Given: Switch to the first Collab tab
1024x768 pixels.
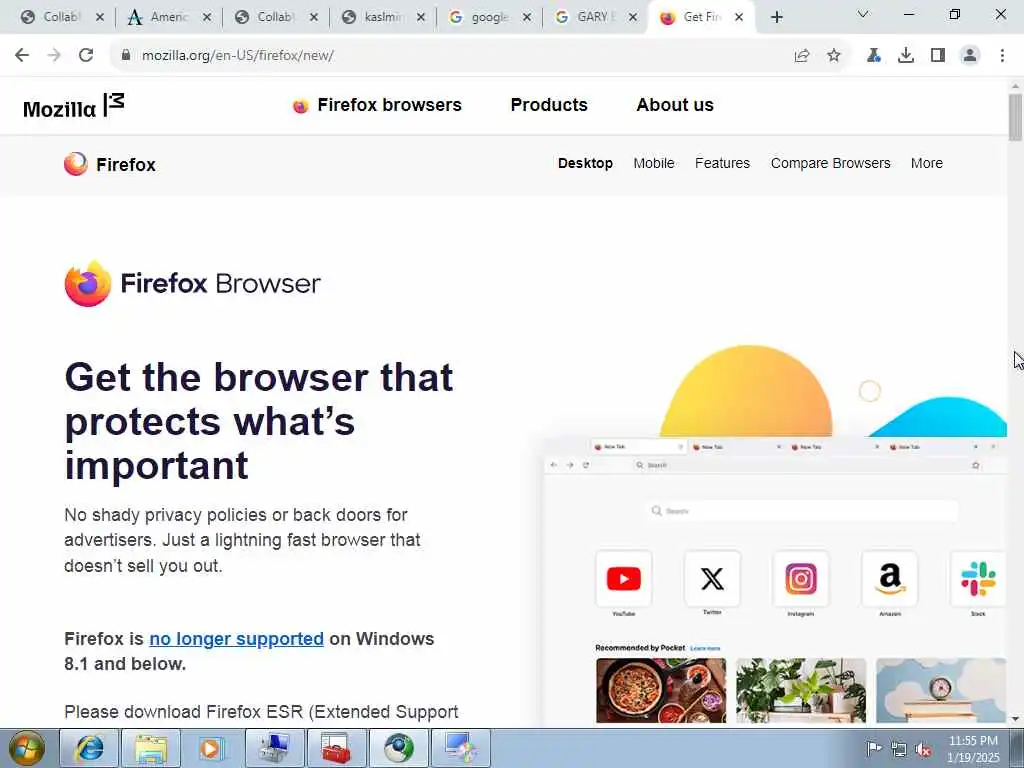Looking at the screenshot, I should pos(53,18).
